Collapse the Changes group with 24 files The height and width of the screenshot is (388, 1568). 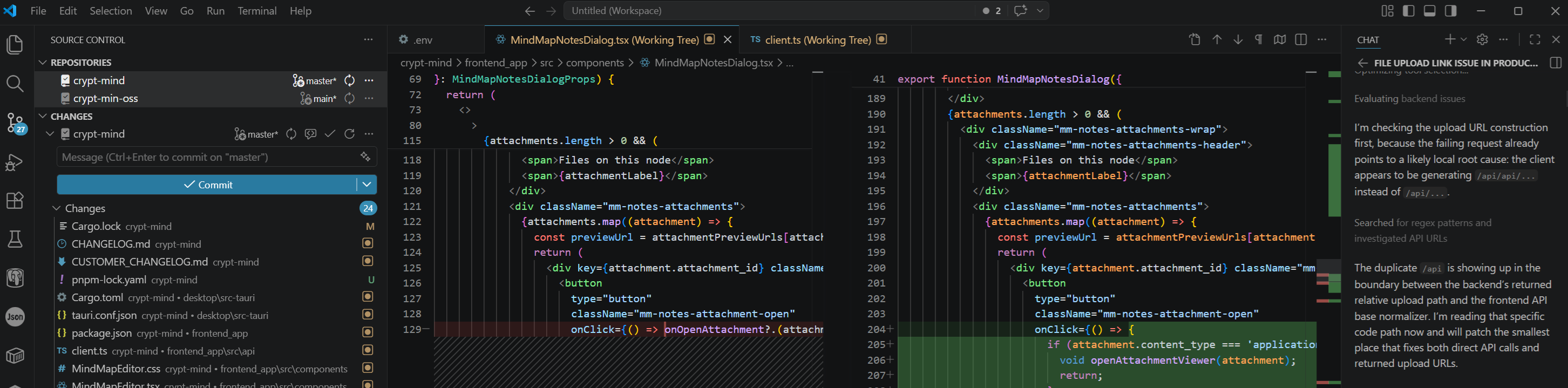click(56, 209)
